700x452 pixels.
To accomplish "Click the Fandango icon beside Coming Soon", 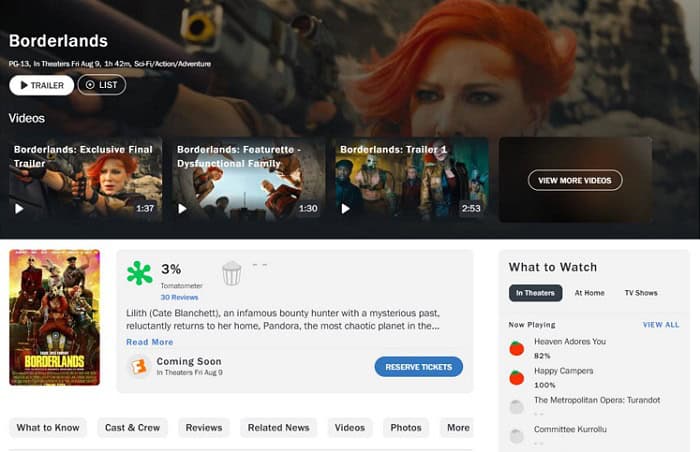I will [x=138, y=367].
